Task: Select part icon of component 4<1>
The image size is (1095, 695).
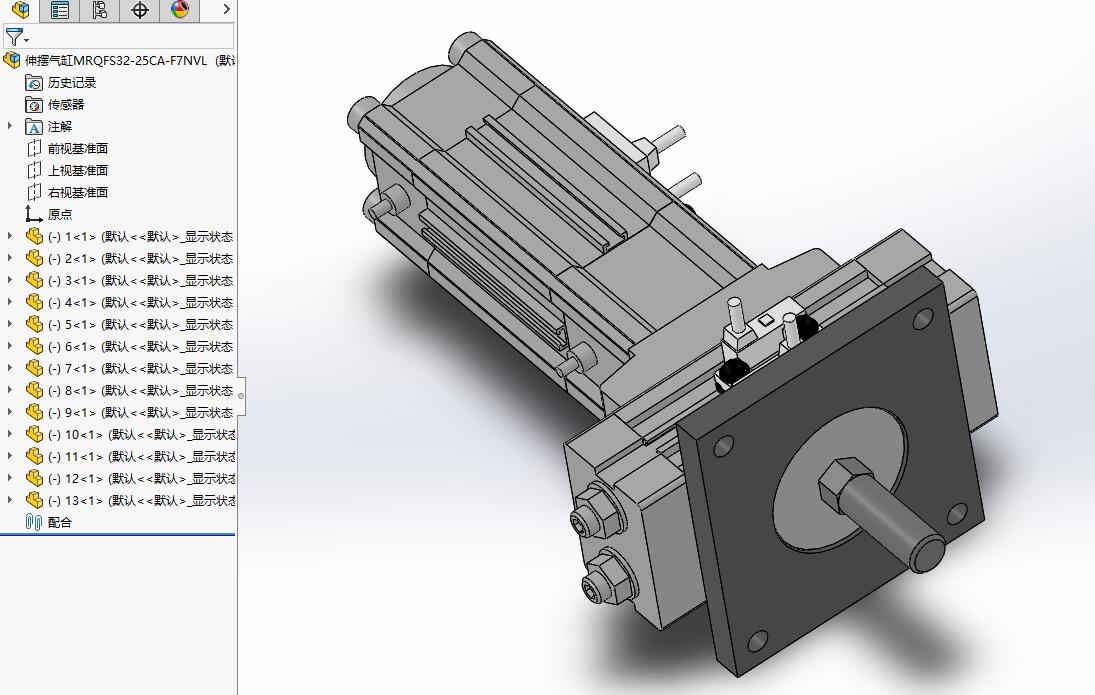Action: pos(34,302)
